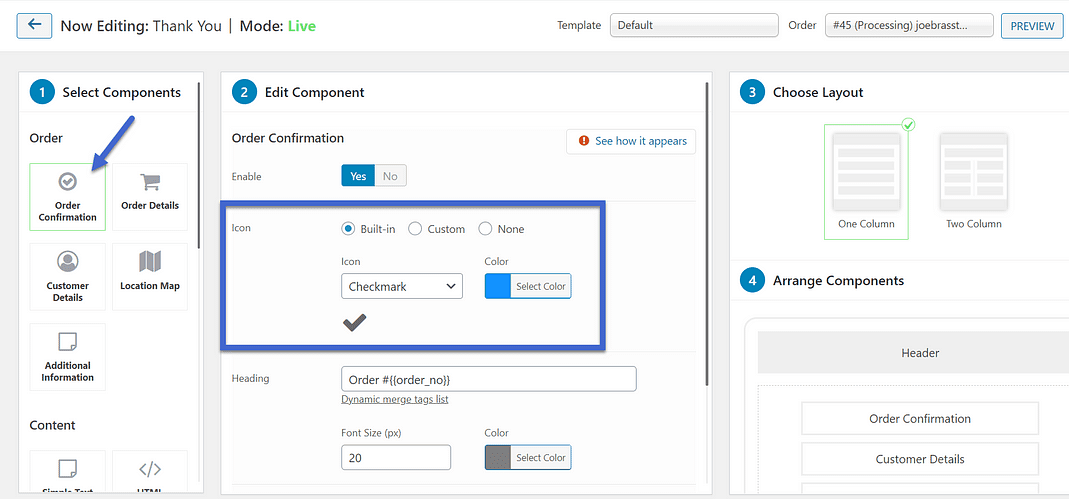Click the Edit Component panel scrollbar
This screenshot has height=499, width=1069.
(x=708, y=233)
